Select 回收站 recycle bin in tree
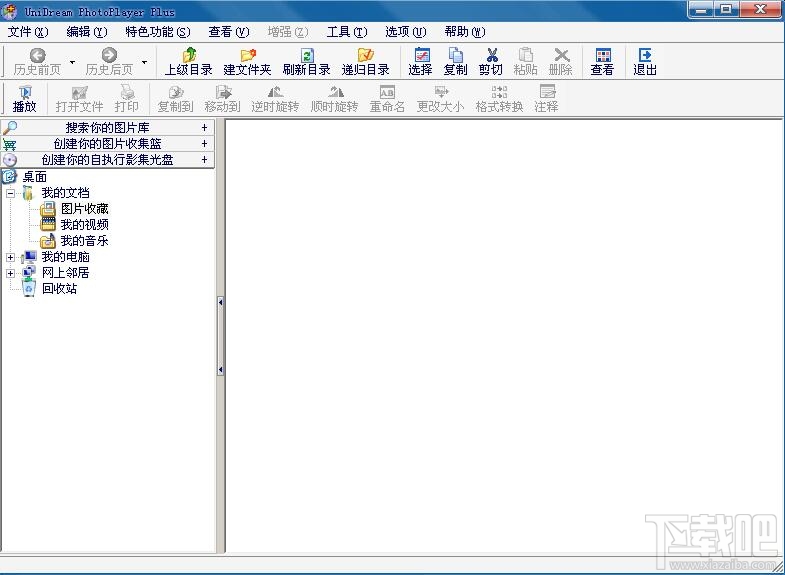Screen dimensions: 785x575 click(x=60, y=289)
